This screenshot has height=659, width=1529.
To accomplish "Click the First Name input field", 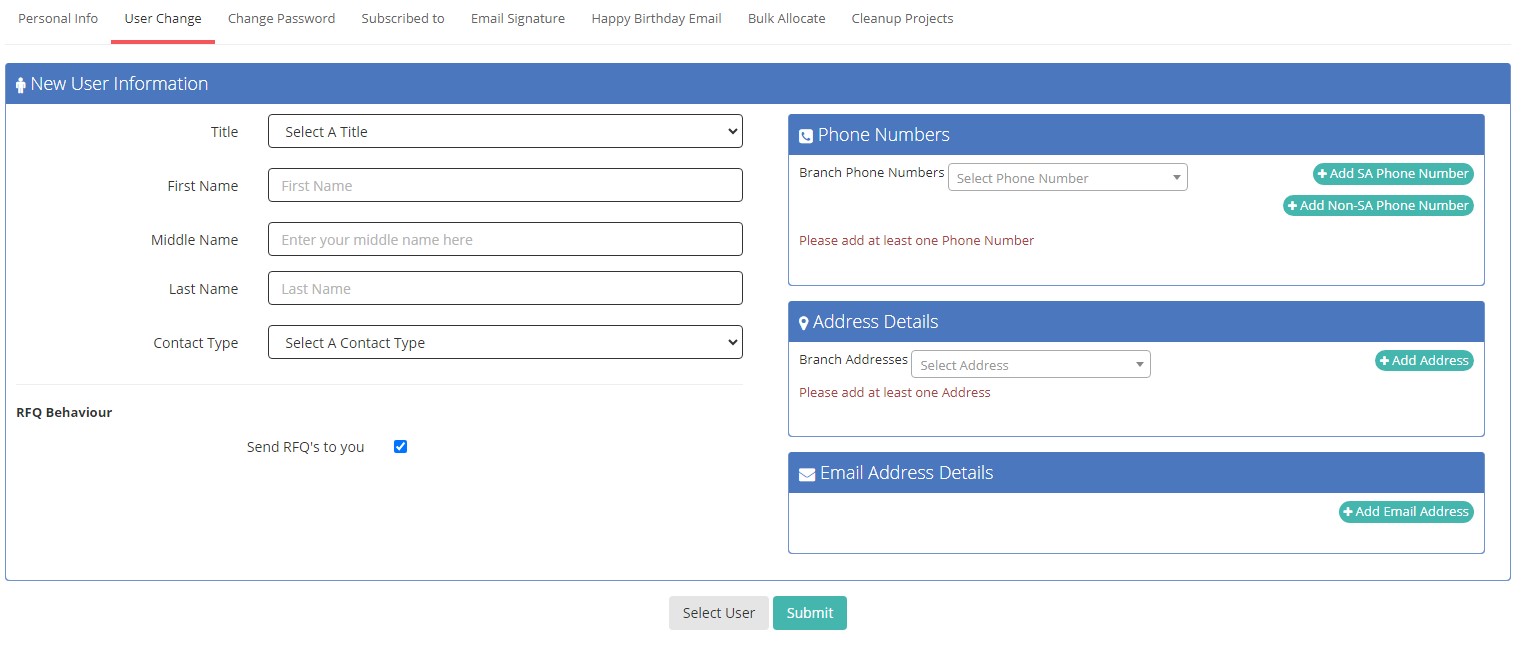I will pyautogui.click(x=505, y=185).
